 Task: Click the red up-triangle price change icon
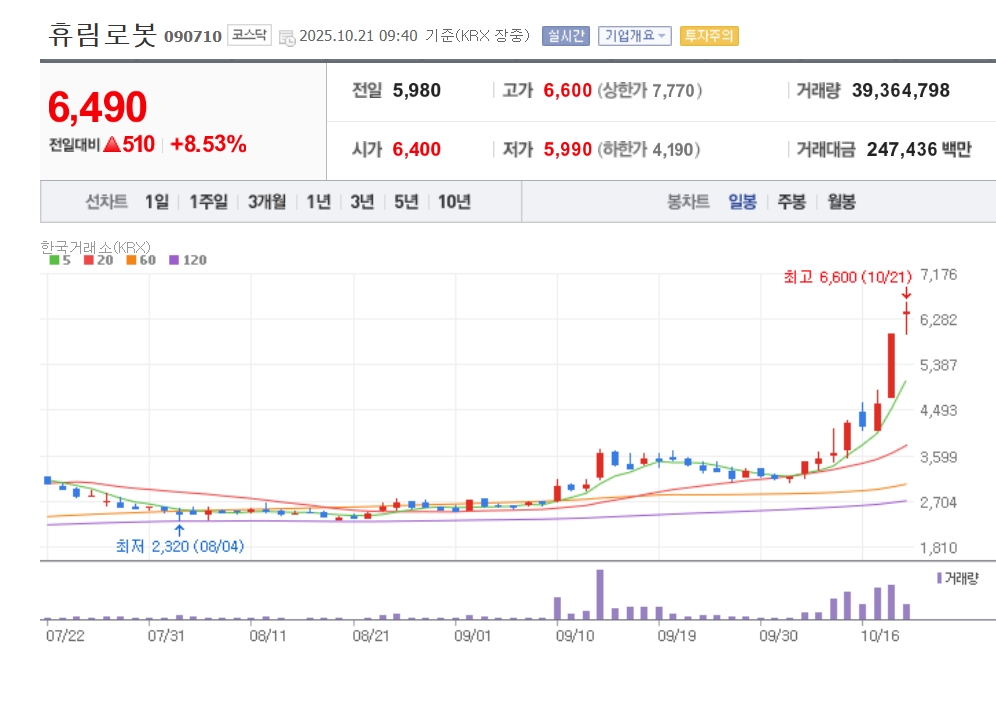click(112, 144)
